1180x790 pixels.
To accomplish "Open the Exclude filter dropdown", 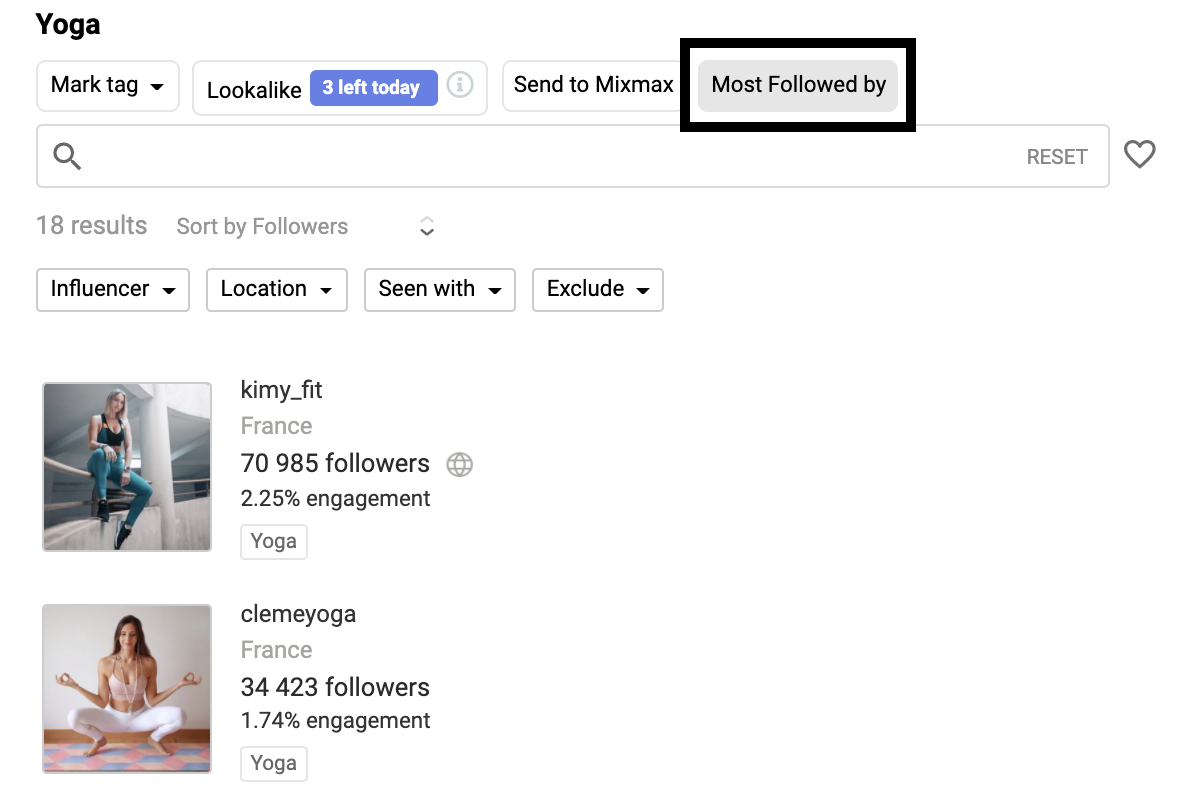I will 598,290.
